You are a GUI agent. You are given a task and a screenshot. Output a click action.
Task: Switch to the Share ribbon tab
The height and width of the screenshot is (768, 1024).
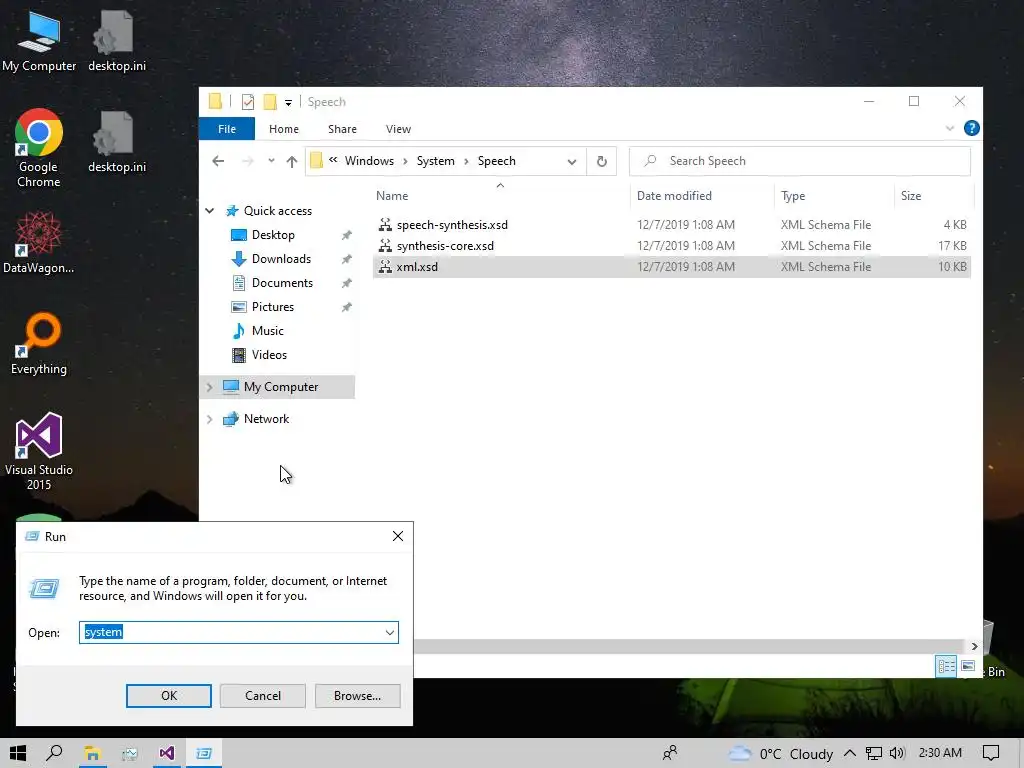tap(342, 129)
